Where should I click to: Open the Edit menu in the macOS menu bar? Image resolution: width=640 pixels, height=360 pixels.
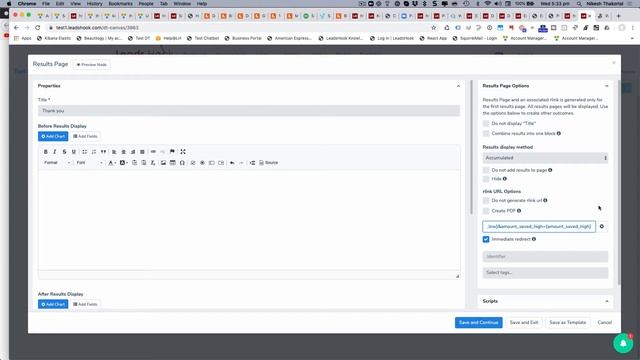pyautogui.click(x=60, y=4)
